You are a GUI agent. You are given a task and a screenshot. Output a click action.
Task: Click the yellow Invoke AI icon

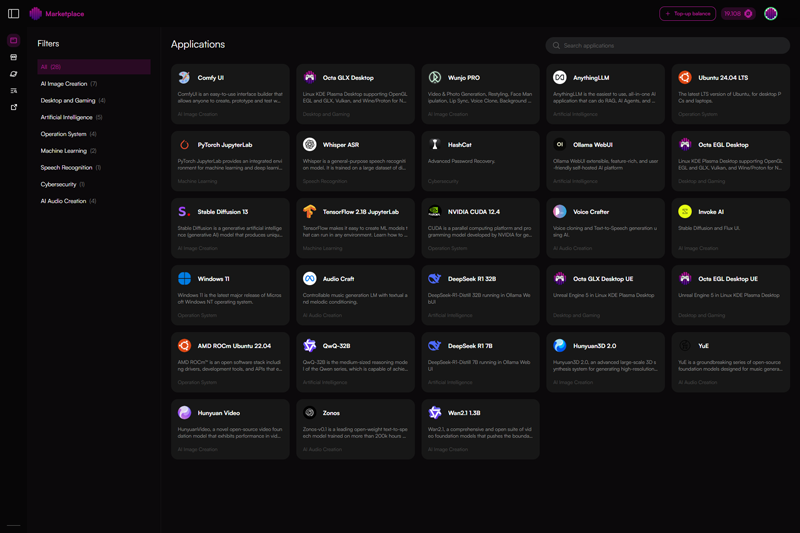click(x=685, y=212)
